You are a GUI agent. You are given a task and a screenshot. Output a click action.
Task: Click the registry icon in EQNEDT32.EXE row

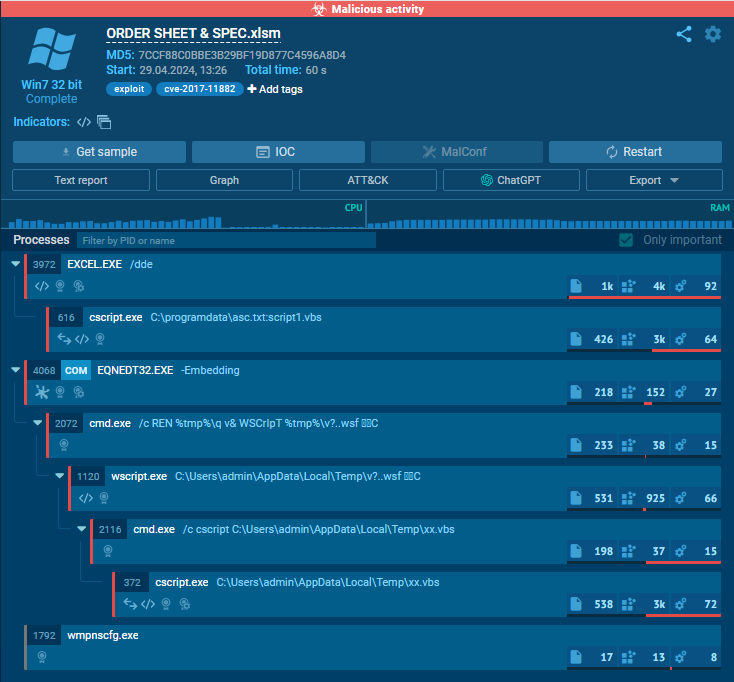coord(628,392)
